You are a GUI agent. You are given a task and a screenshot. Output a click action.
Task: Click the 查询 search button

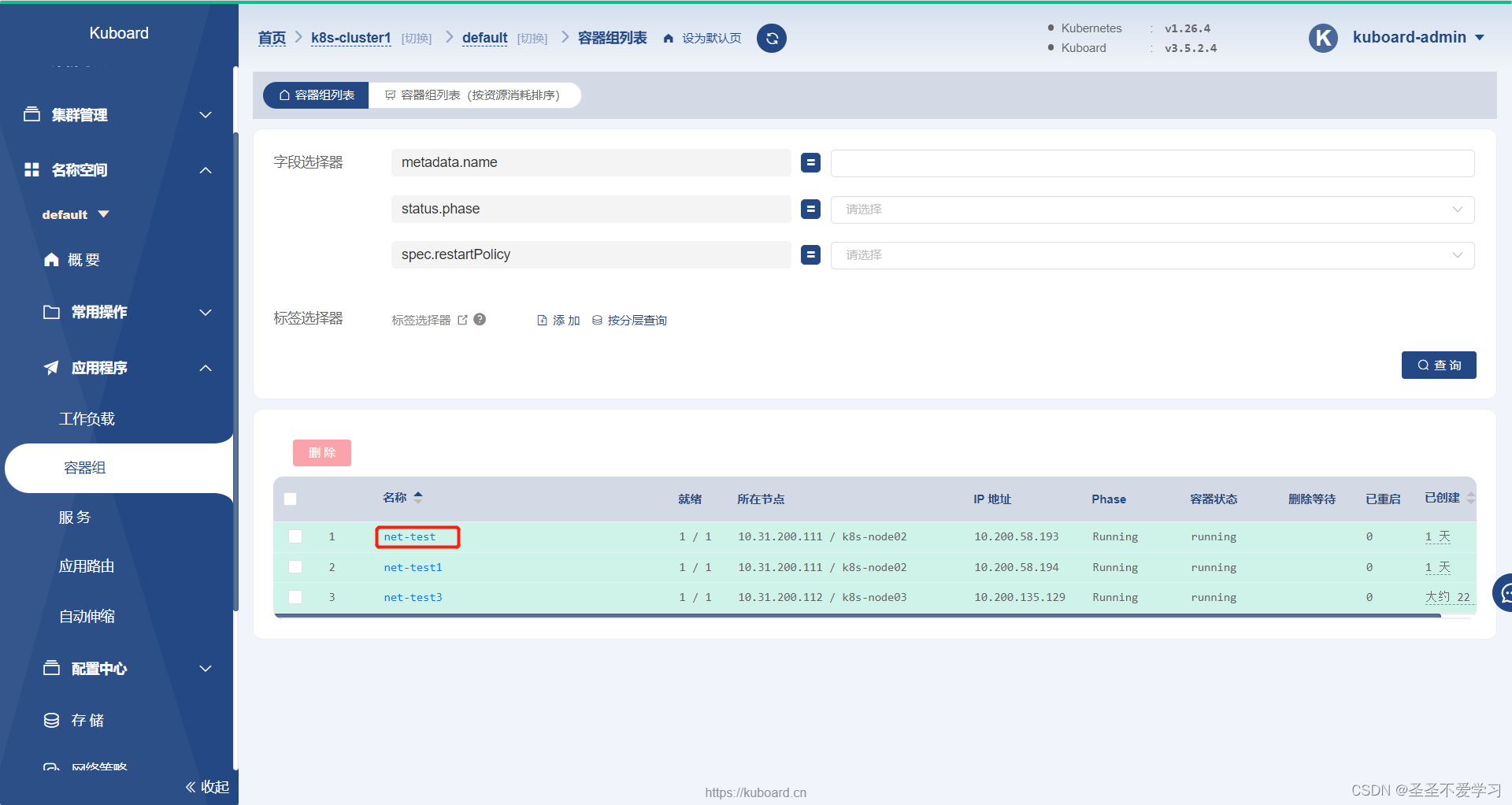[1439, 365]
